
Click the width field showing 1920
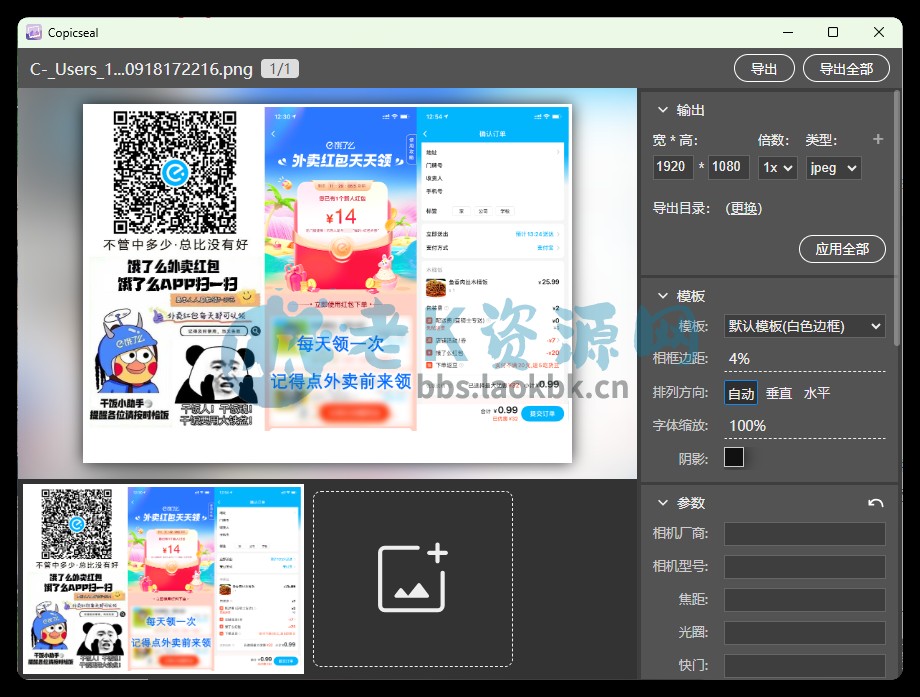pyautogui.click(x=673, y=167)
